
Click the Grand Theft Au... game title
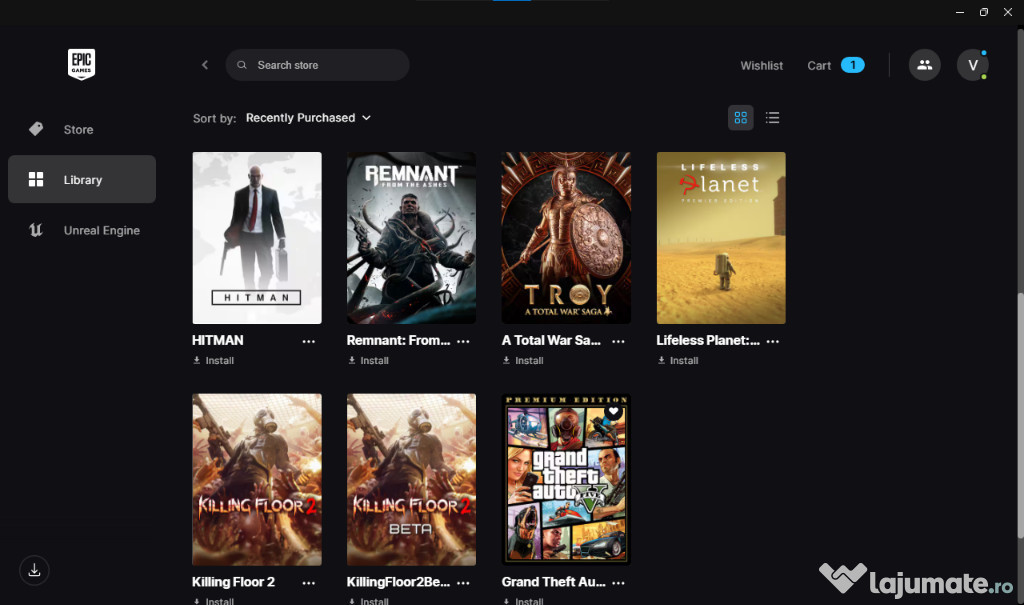(554, 582)
